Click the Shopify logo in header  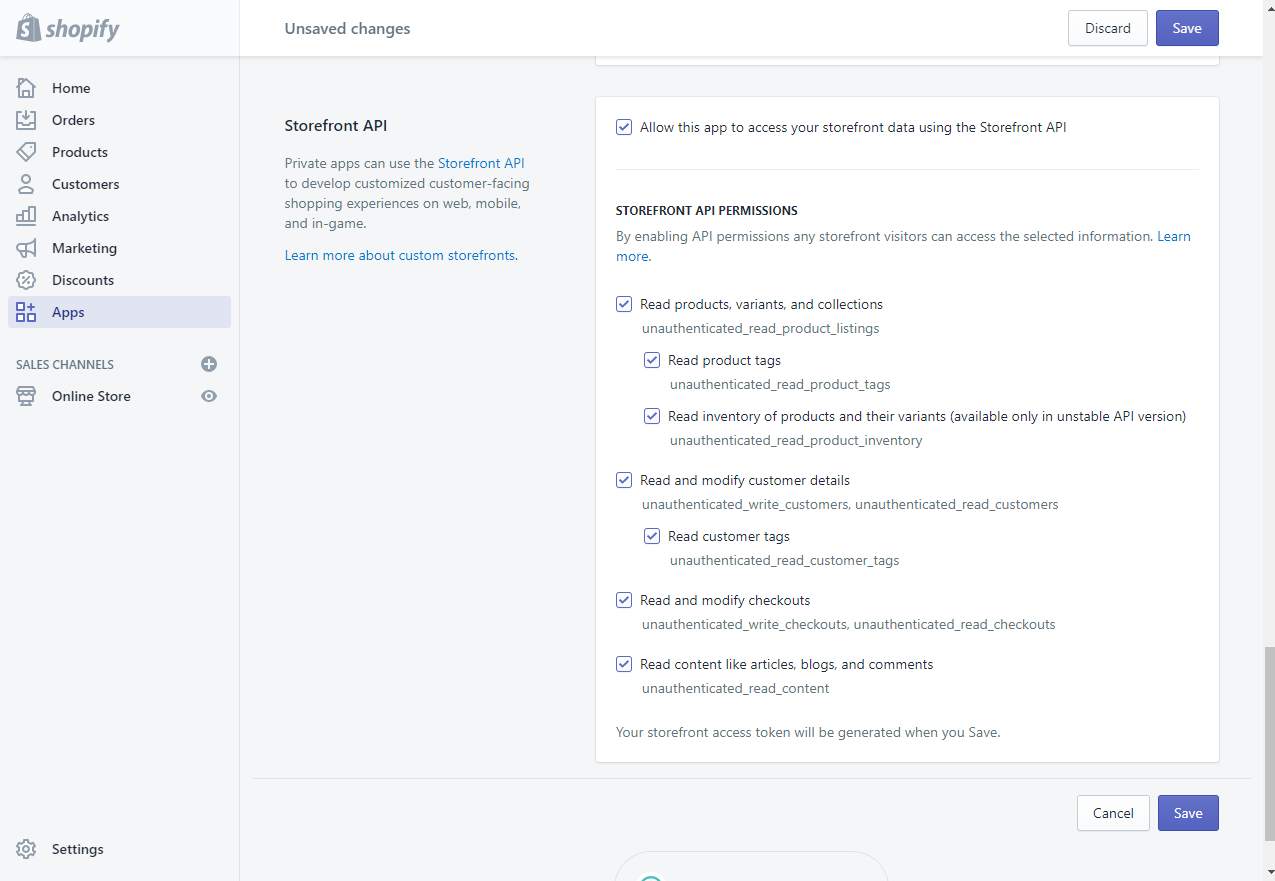point(68,28)
